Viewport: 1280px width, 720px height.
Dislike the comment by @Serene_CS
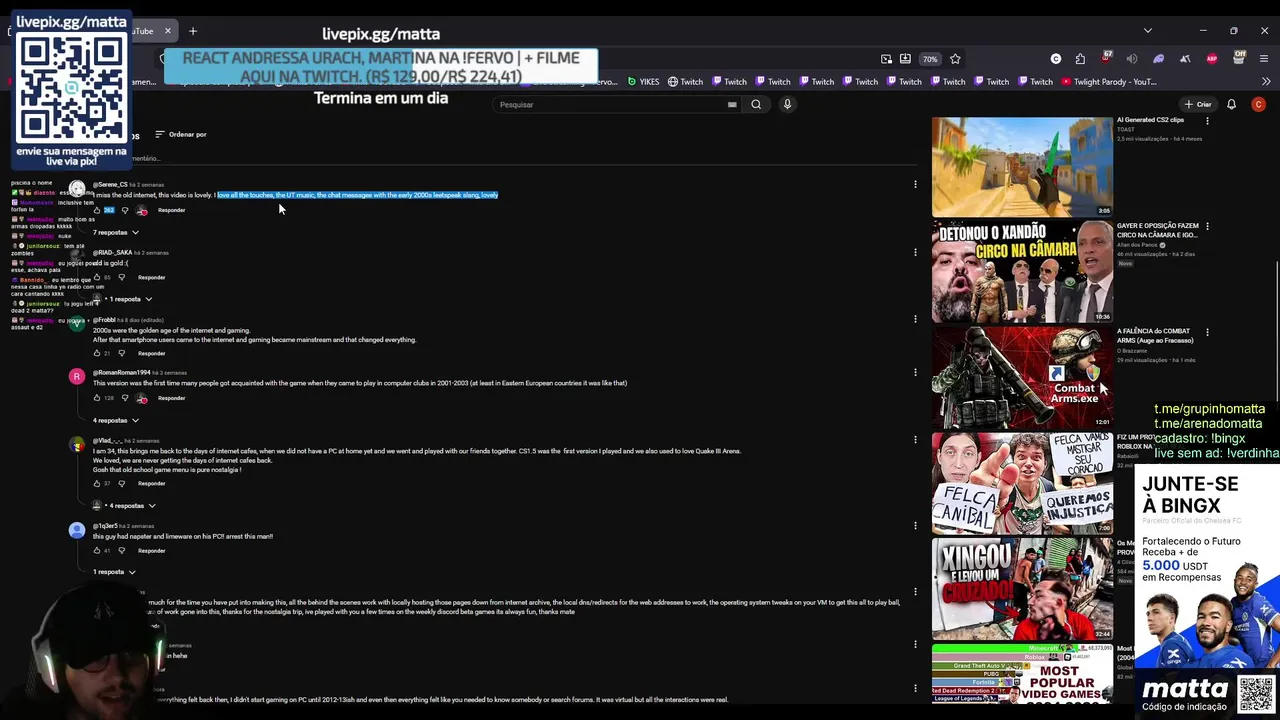(125, 210)
